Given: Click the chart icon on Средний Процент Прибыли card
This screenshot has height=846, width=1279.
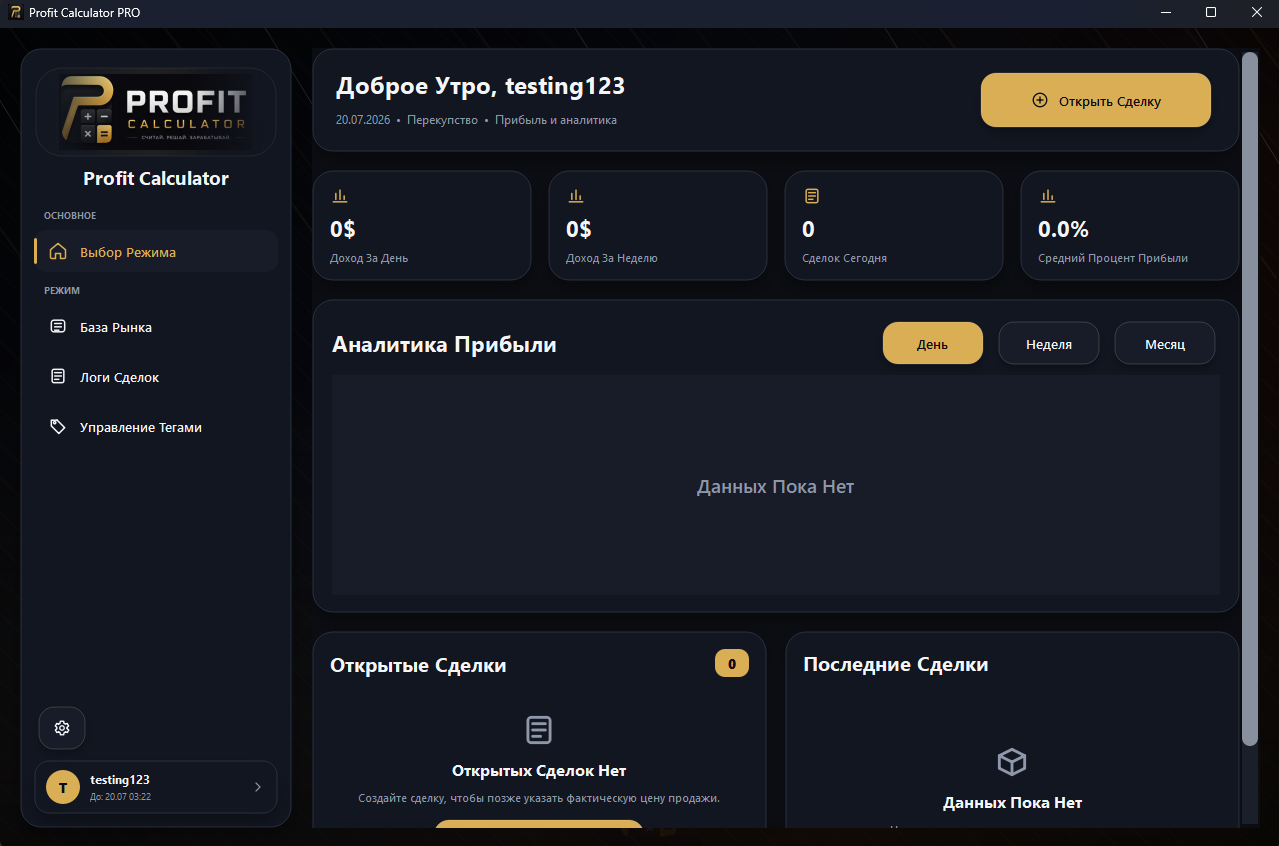Looking at the screenshot, I should (x=1048, y=196).
